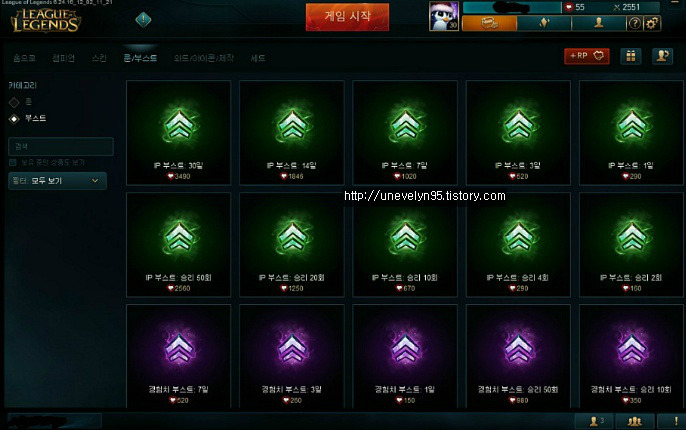Click the gift box icon in store
Viewport: 686px width, 430px height.
coord(630,56)
